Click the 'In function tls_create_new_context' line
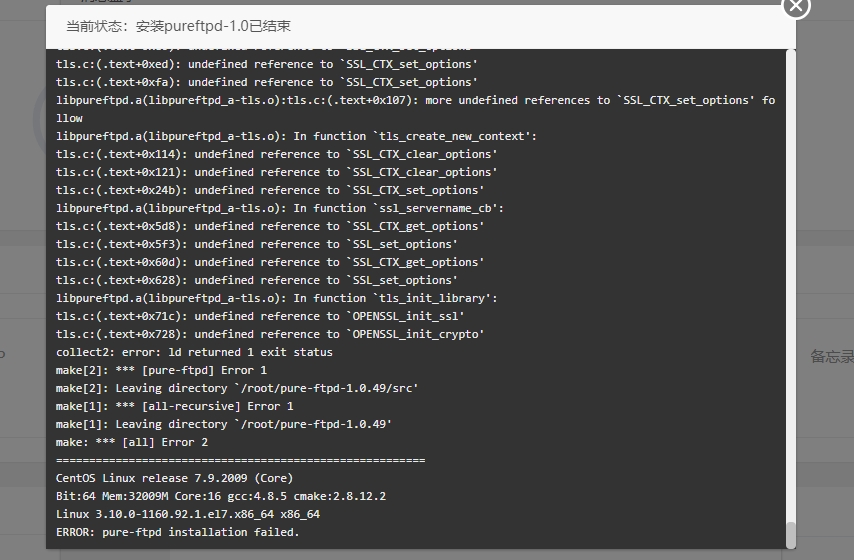Screen dimensions: 854x560 point(296,137)
